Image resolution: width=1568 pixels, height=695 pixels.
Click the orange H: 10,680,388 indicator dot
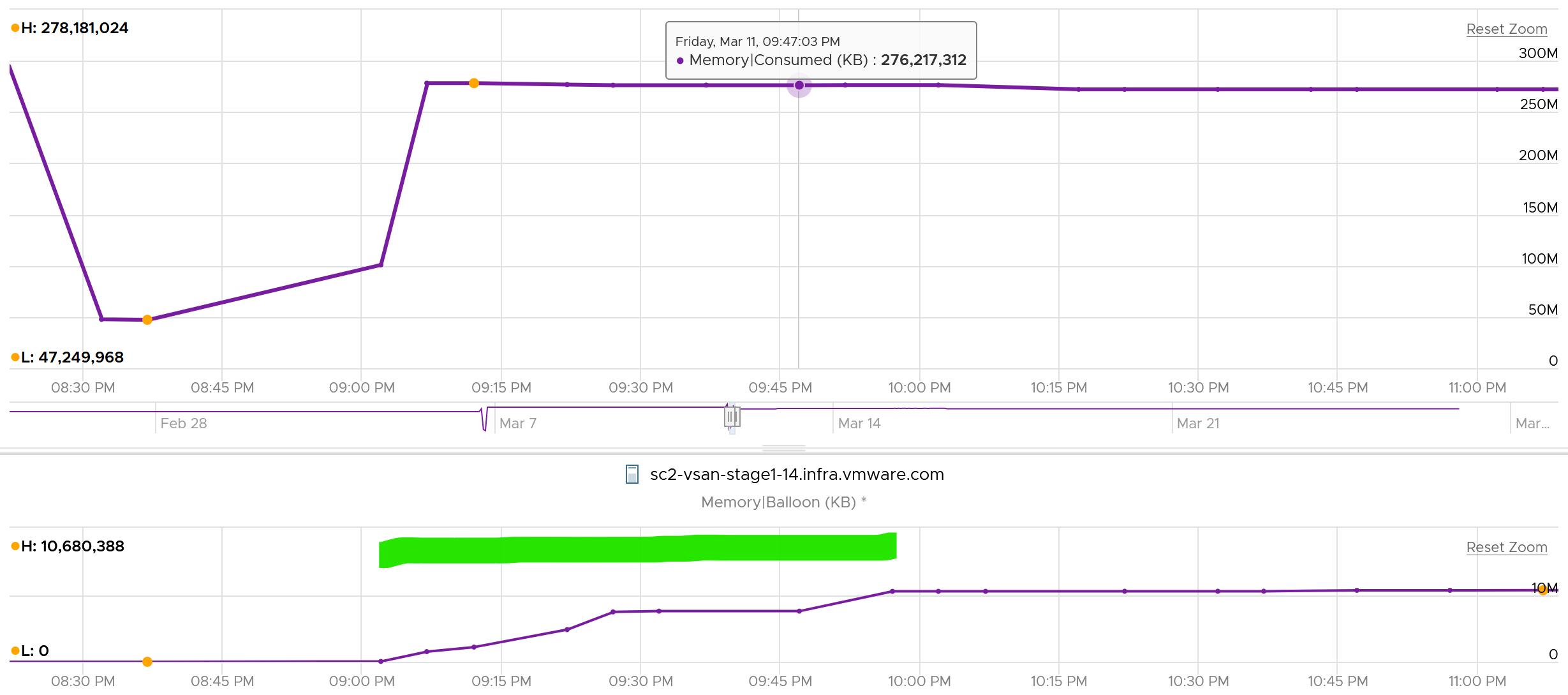15,546
